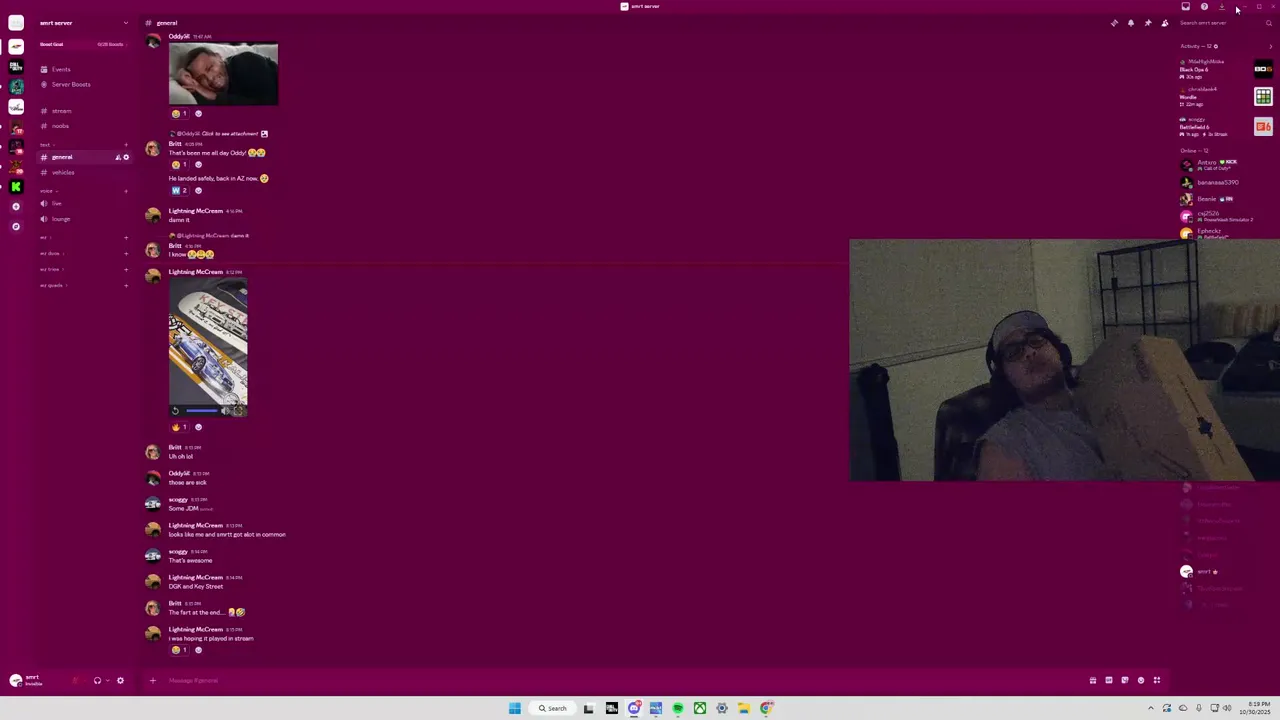This screenshot has width=1280, height=720.
Task: Open Oddy's posted image at top
Action: point(223,74)
